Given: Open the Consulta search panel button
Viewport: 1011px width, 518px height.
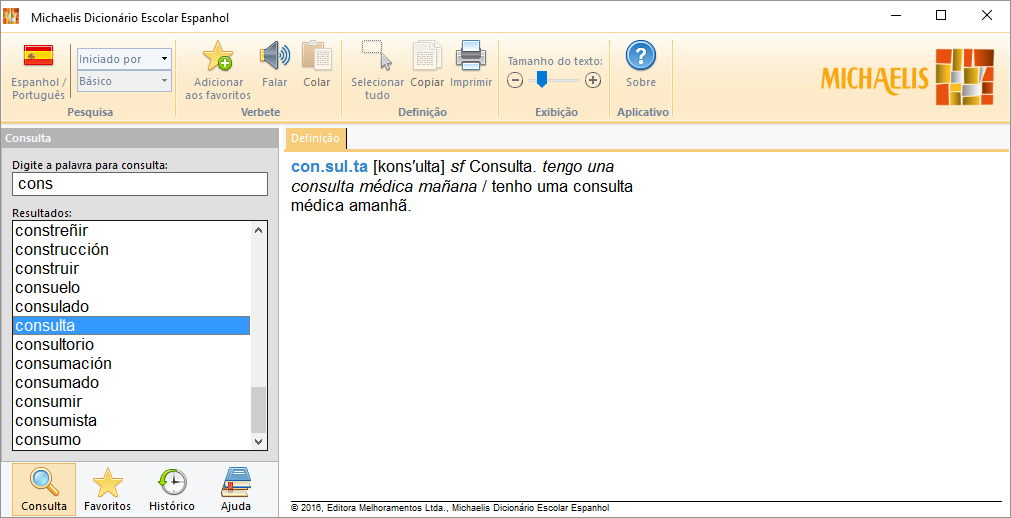Looking at the screenshot, I should point(44,489).
